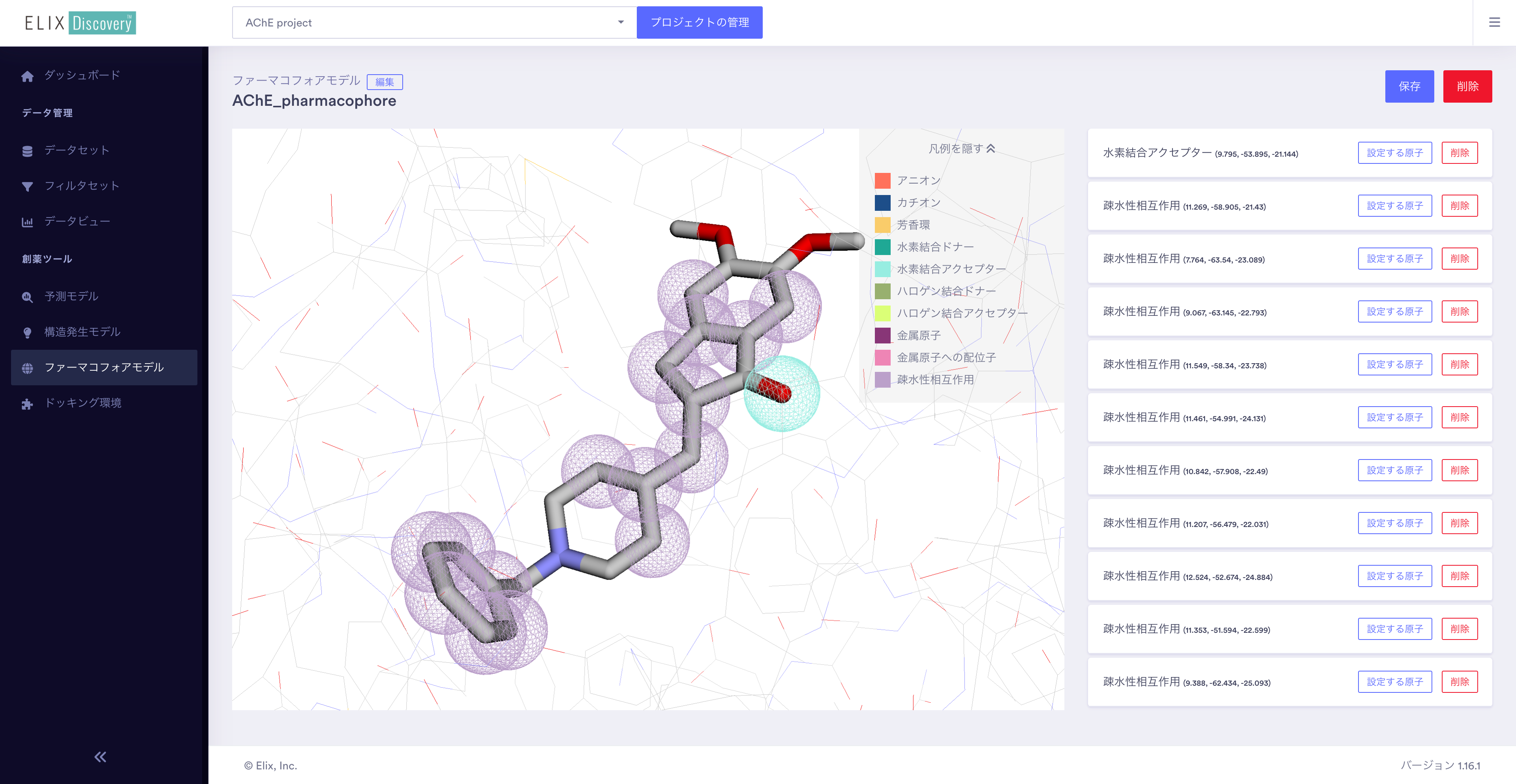Click 設定する原子 for the 水素結合アクセプター entry
The height and width of the screenshot is (784, 1516).
(1394, 152)
